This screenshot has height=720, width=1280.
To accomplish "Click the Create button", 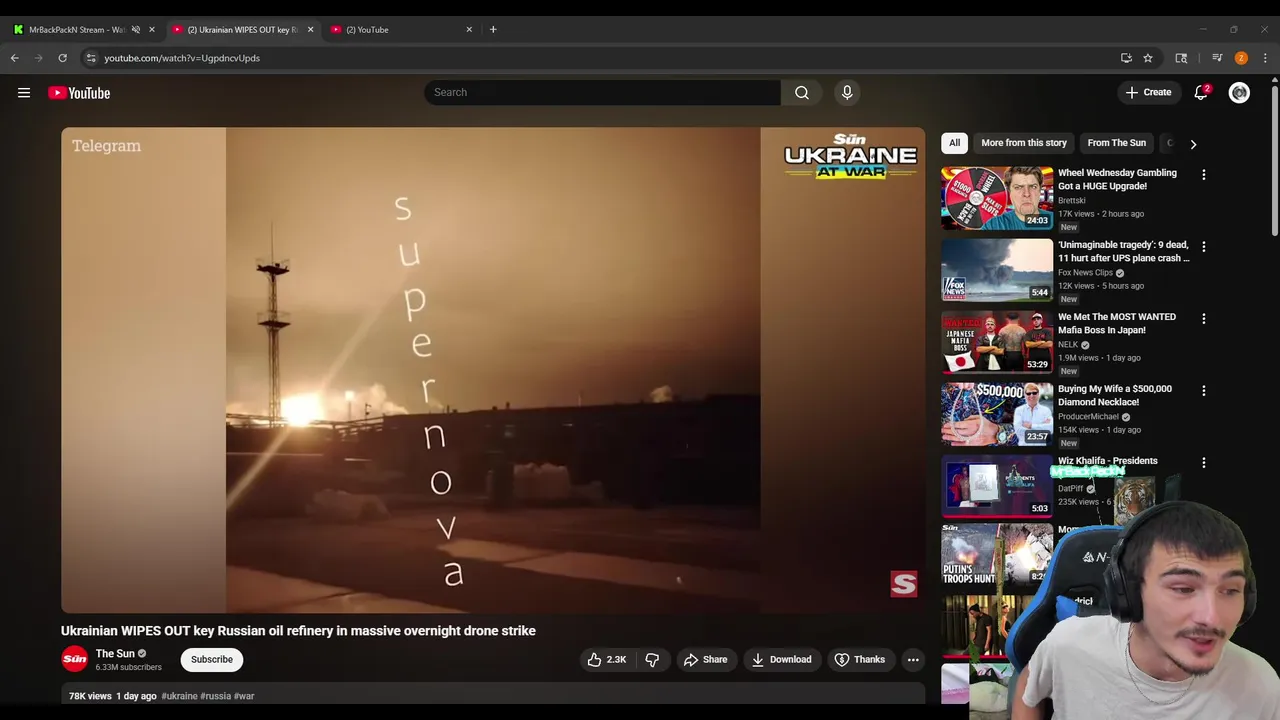I will pyautogui.click(x=1148, y=93).
